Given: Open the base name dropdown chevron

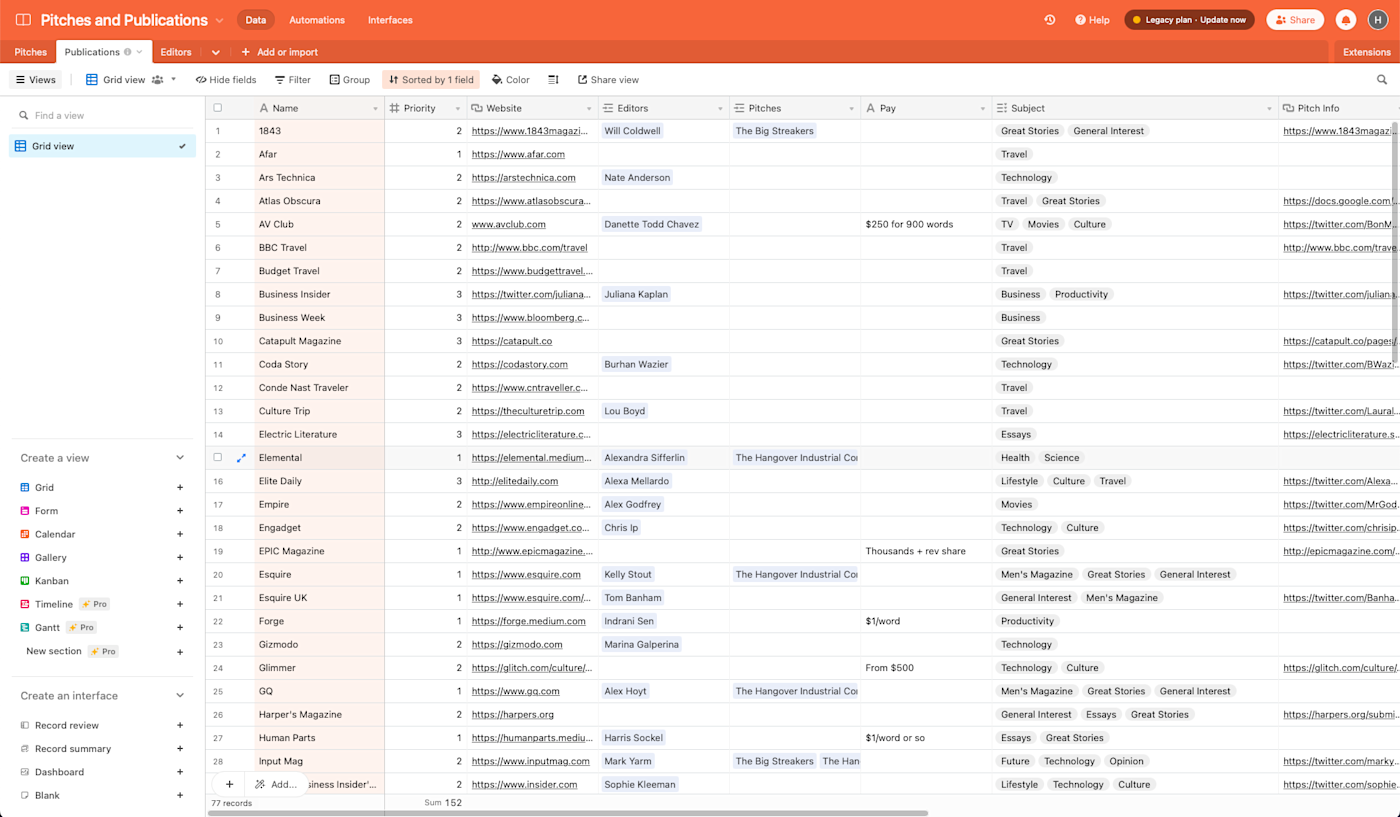Looking at the screenshot, I should [x=220, y=20].
